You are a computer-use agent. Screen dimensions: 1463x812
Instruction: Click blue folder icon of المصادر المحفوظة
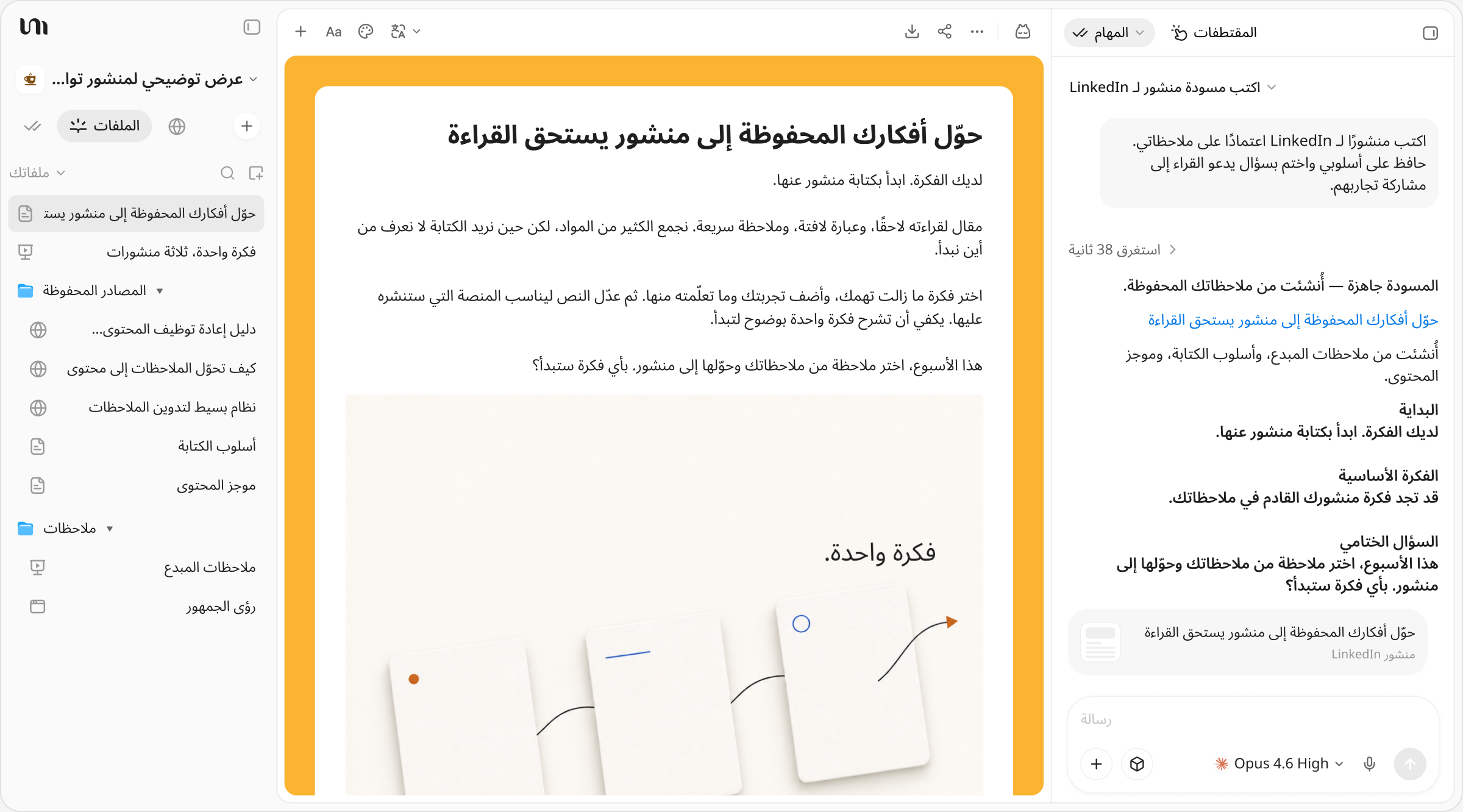26,291
